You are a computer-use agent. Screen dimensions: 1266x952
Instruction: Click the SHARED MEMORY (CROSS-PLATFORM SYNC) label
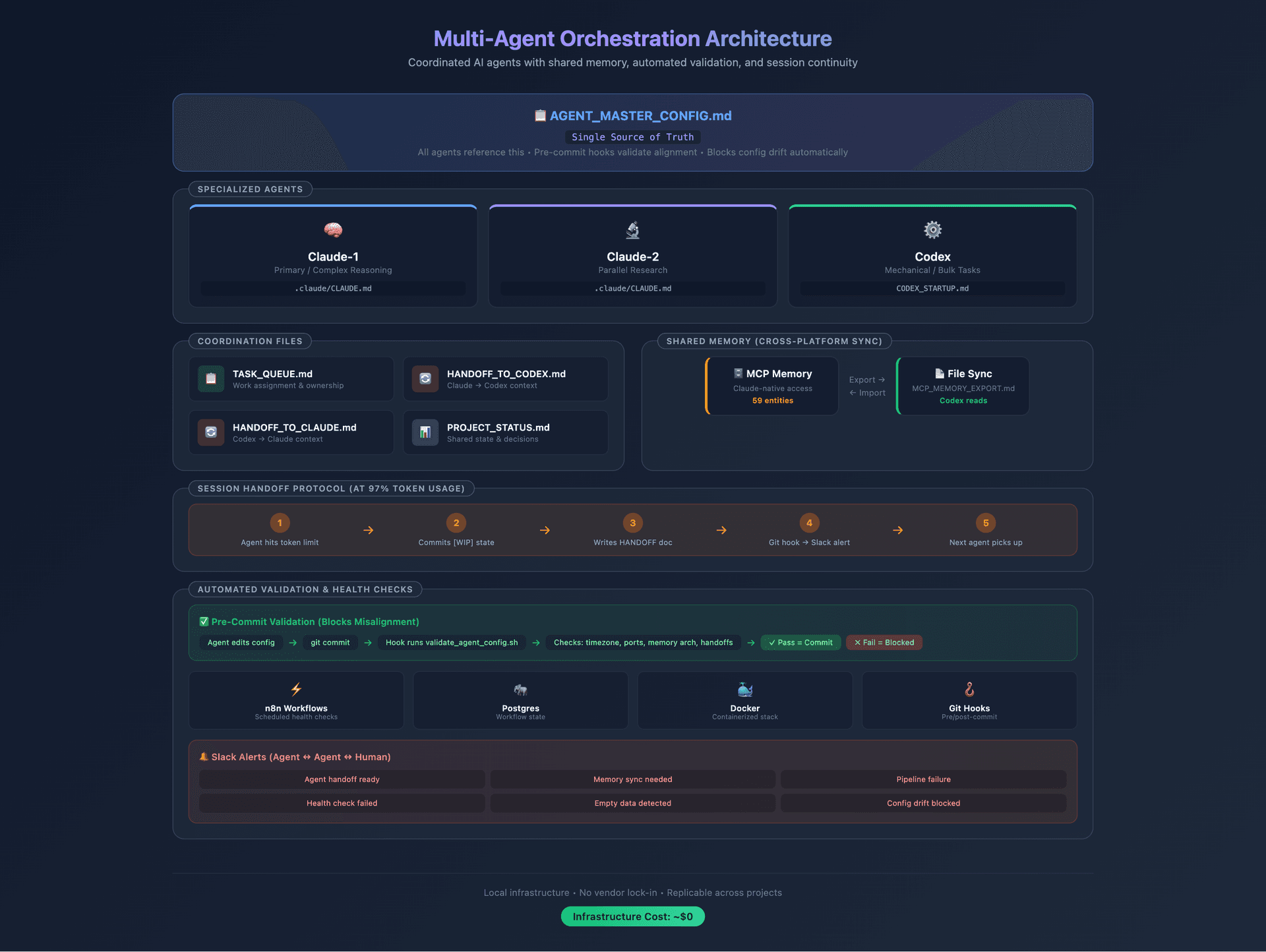click(x=774, y=342)
